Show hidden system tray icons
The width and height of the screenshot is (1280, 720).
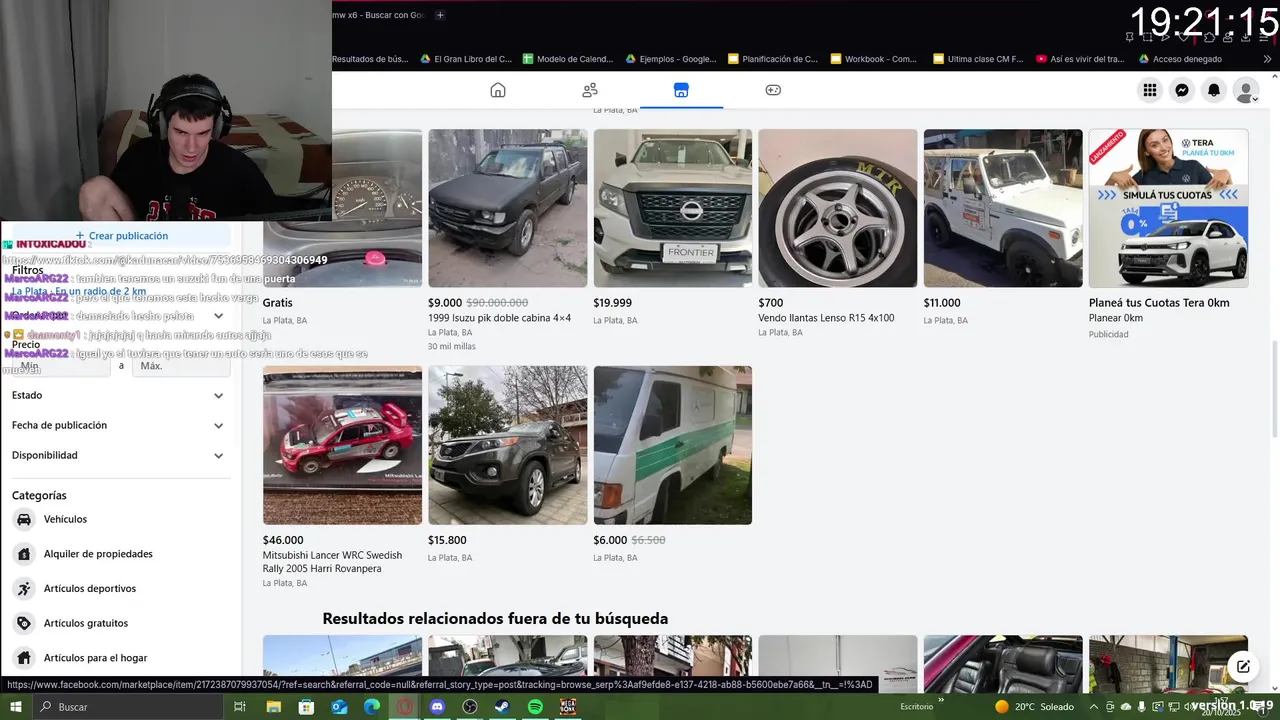click(x=1094, y=707)
